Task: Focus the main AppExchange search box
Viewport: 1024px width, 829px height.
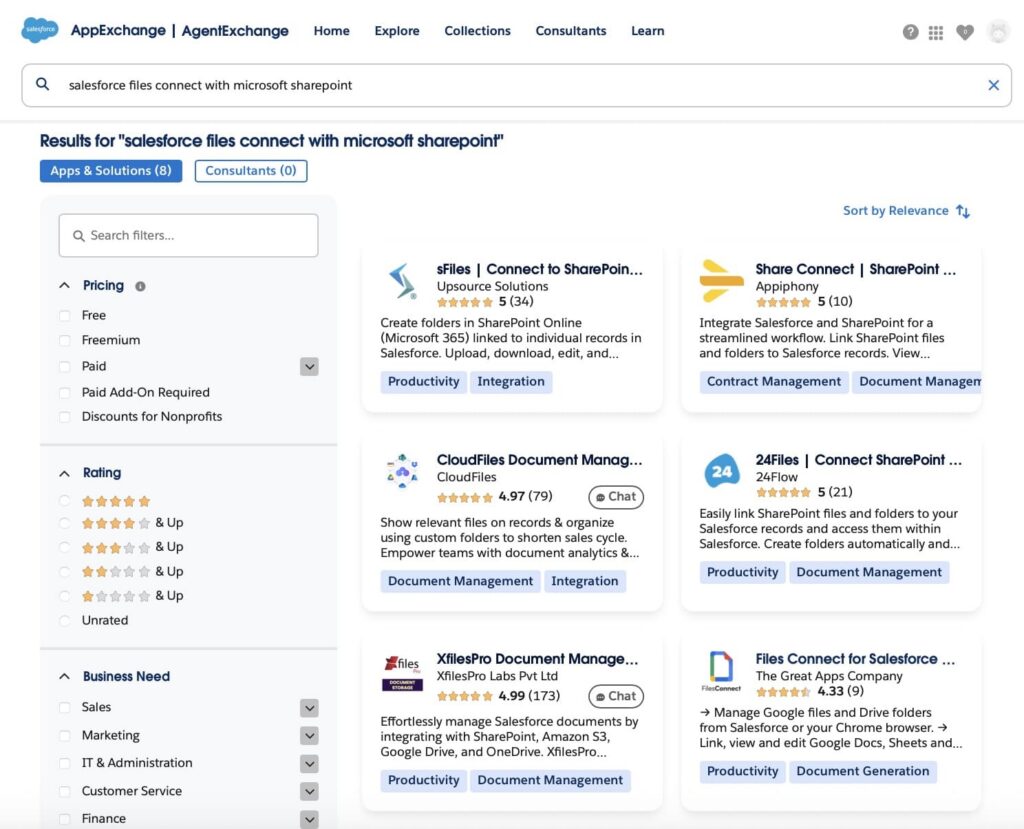Action: point(517,85)
